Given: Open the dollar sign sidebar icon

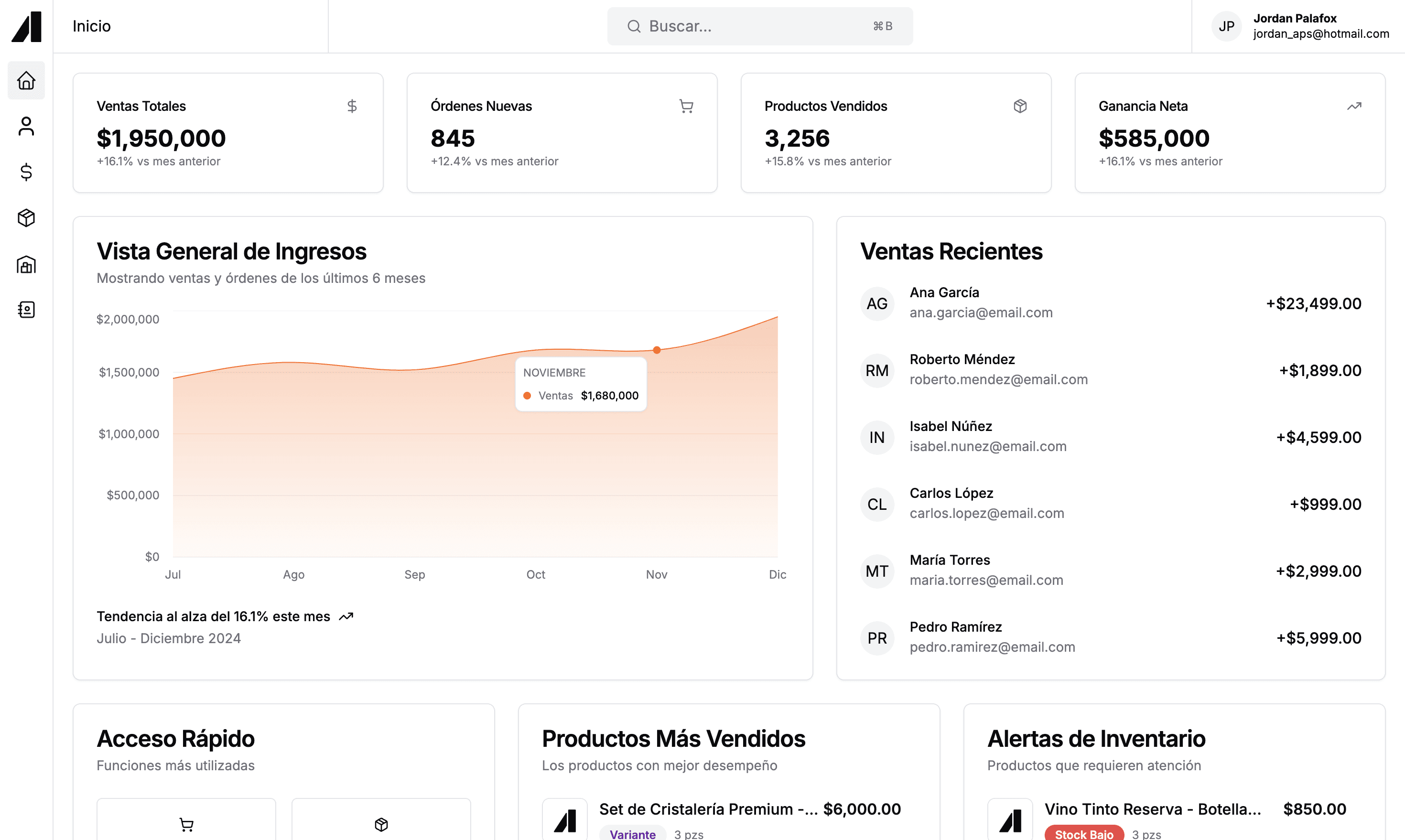Looking at the screenshot, I should pos(26,172).
